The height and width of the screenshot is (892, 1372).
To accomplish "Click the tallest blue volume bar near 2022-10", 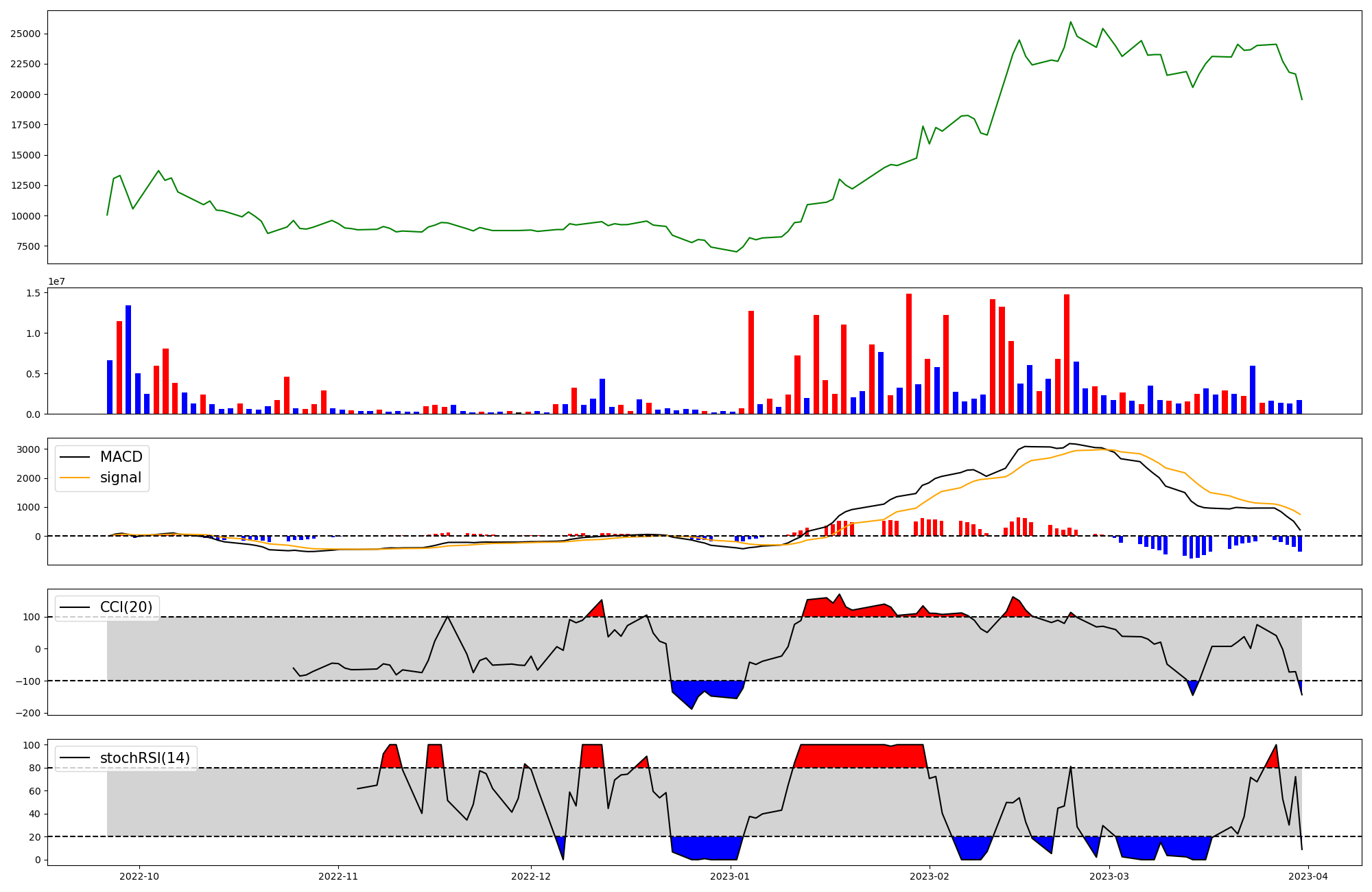I will click(x=128, y=360).
